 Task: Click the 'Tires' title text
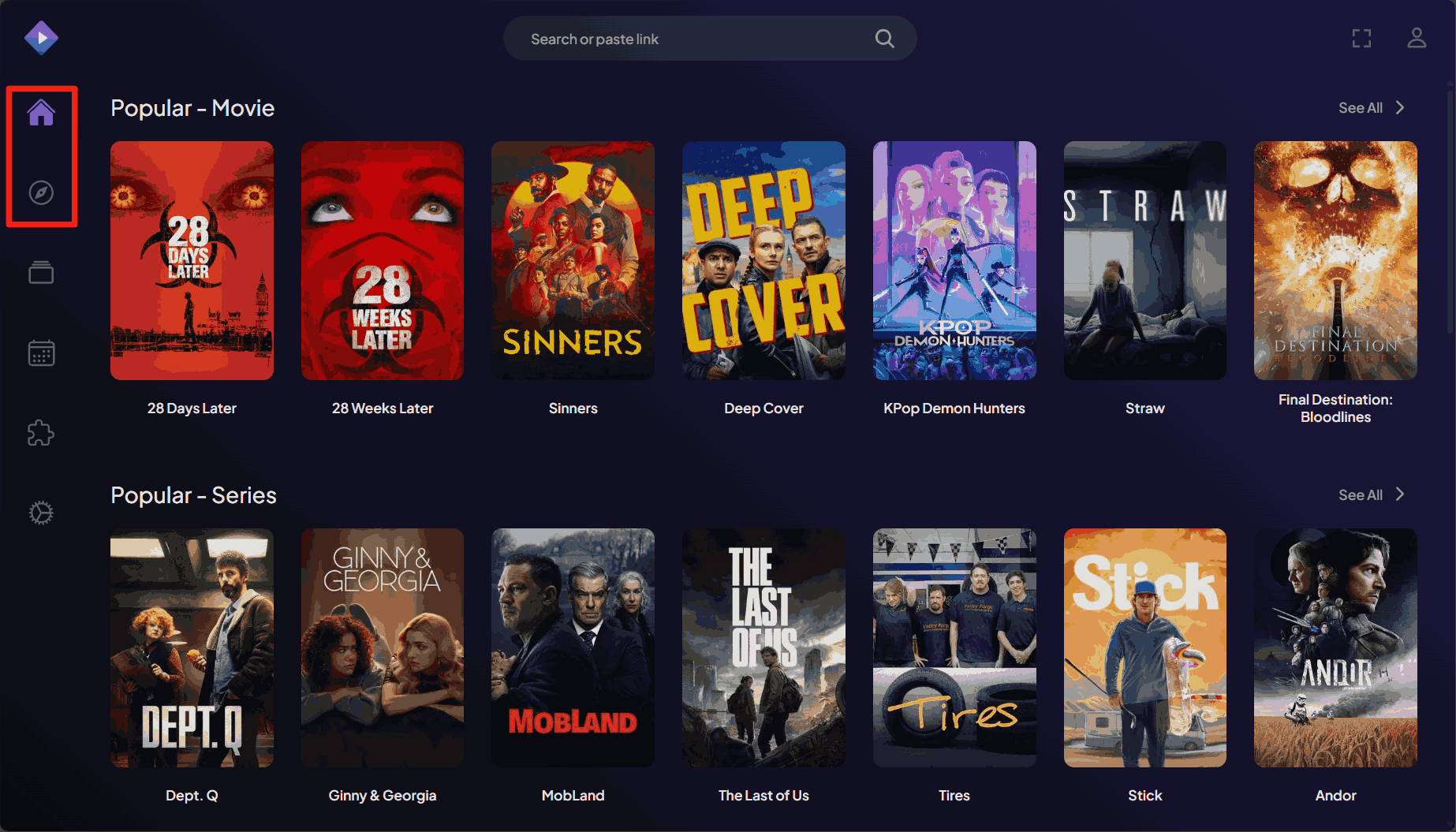[954, 796]
